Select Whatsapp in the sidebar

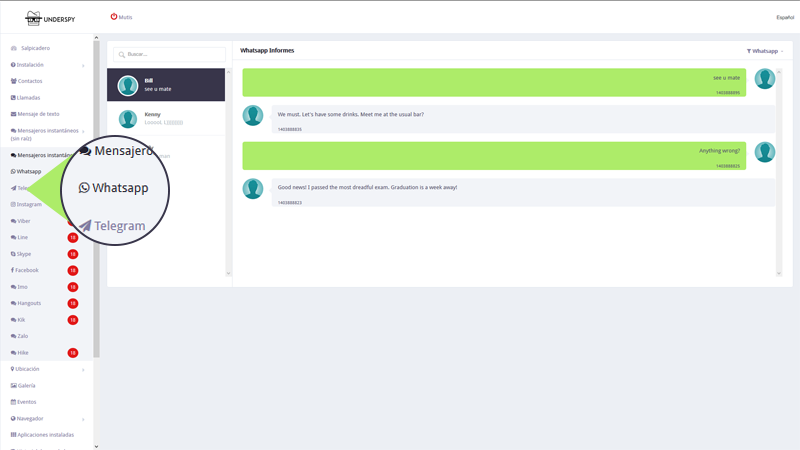(26, 171)
